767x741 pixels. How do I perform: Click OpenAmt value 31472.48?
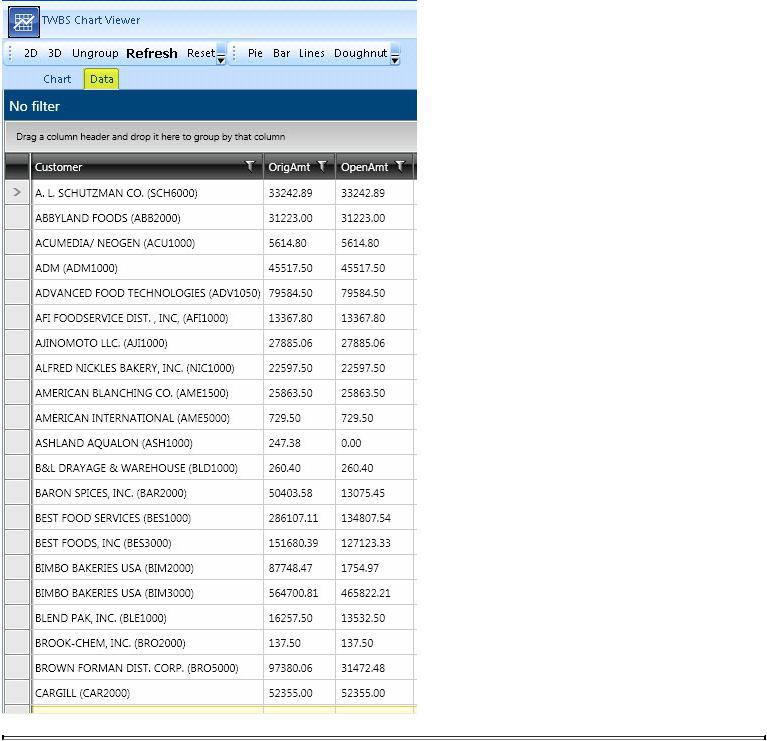pos(362,668)
